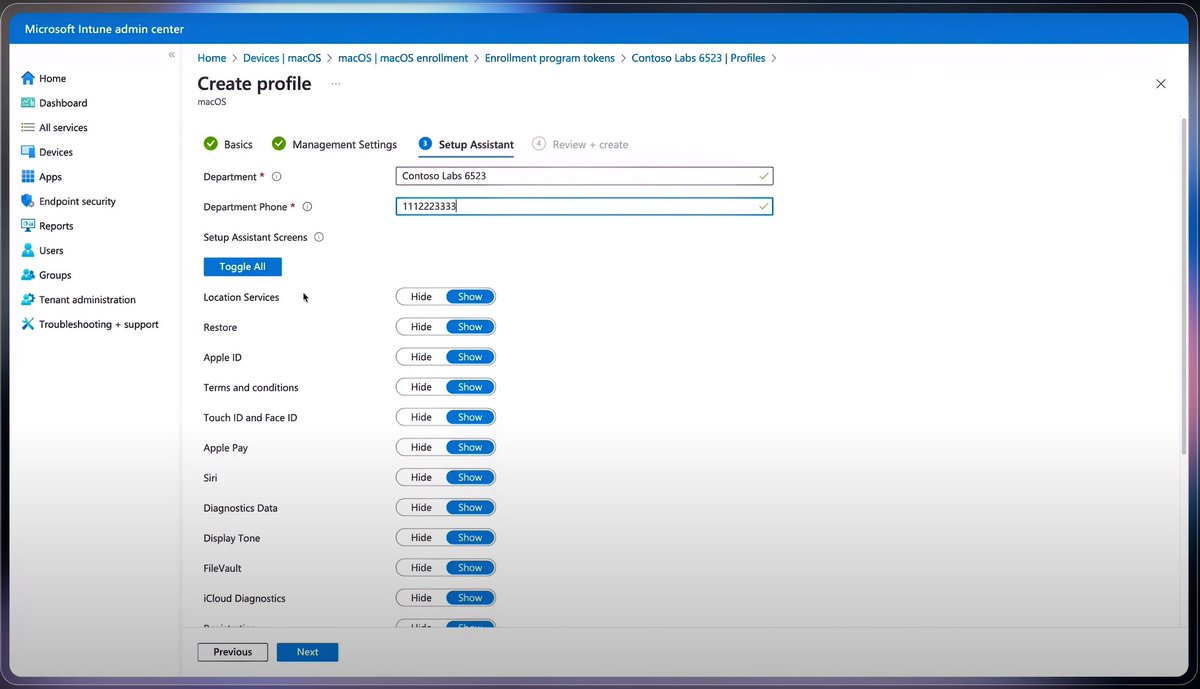Click the Groups people icon

pyautogui.click(x=28, y=275)
